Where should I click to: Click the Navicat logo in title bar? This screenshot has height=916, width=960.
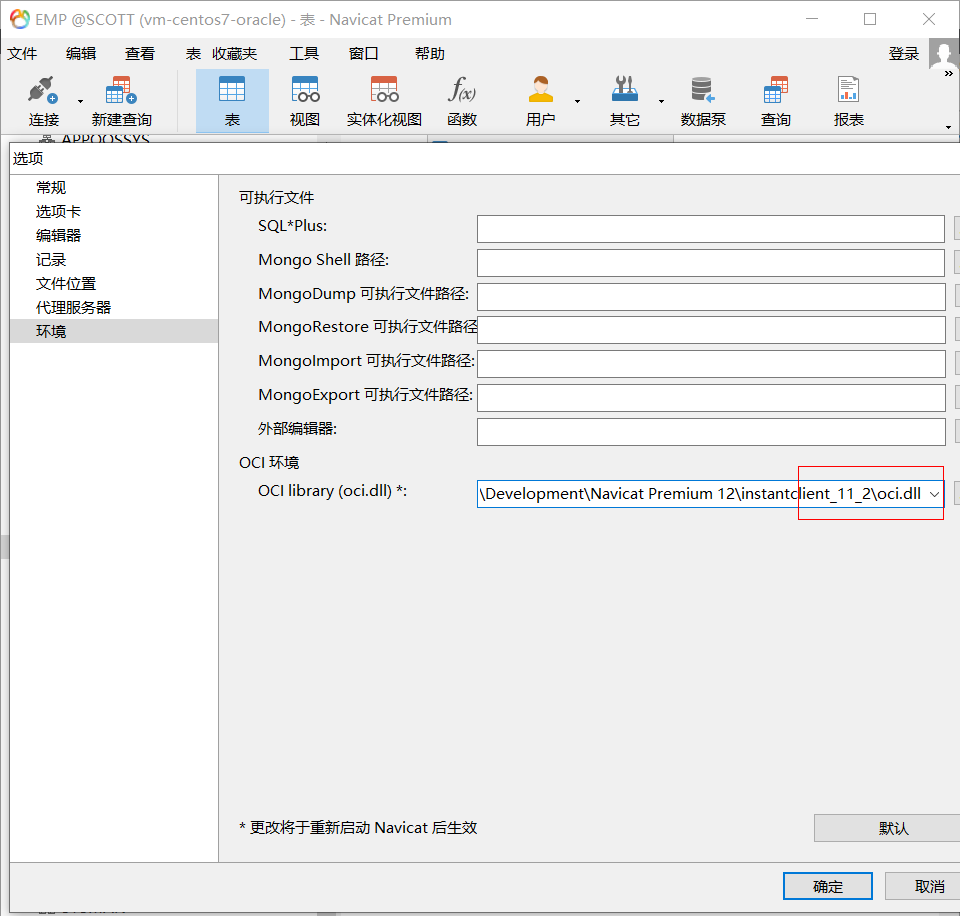tap(20, 20)
